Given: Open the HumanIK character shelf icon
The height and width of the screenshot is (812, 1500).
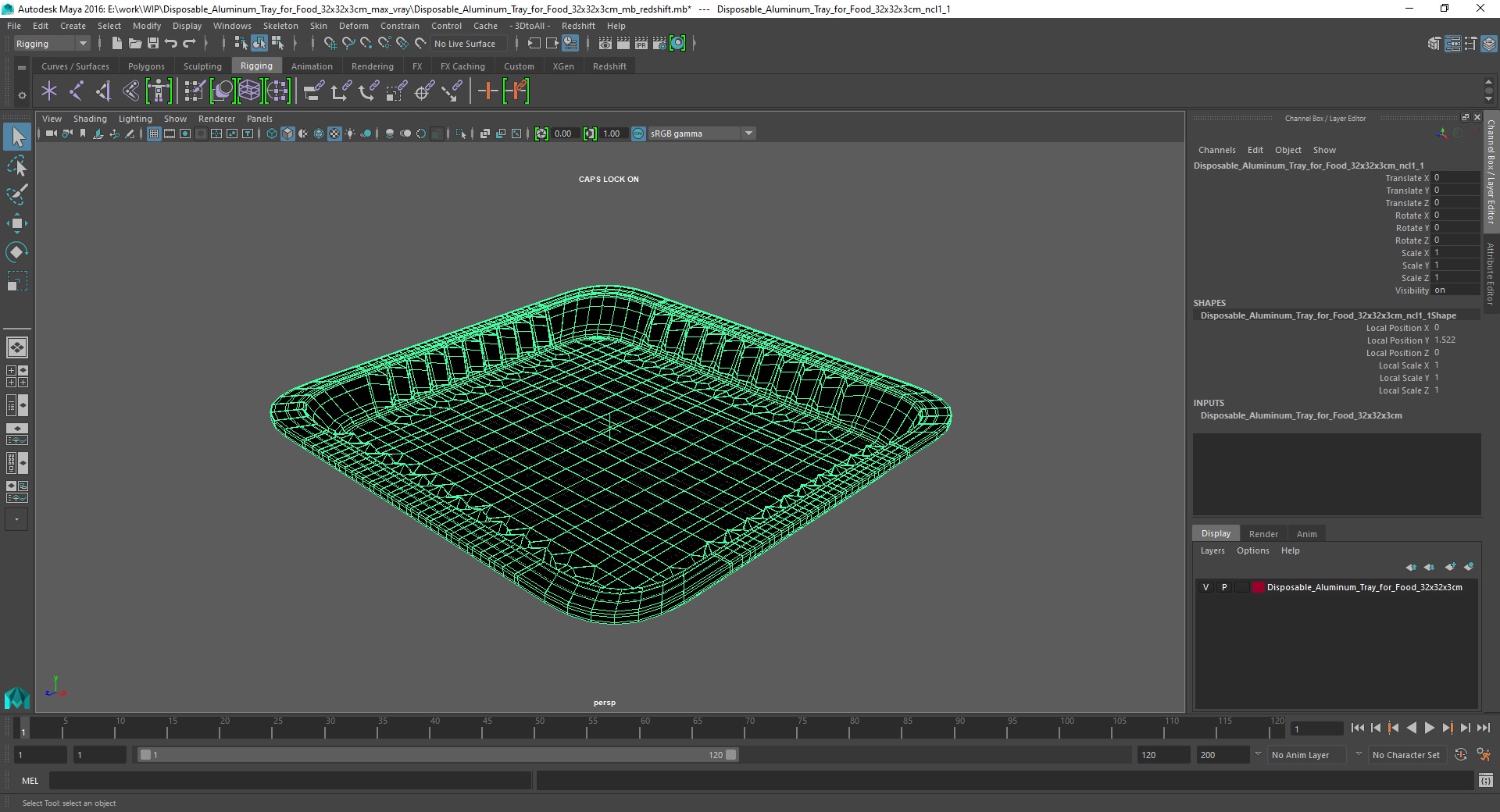Looking at the screenshot, I should [x=159, y=91].
